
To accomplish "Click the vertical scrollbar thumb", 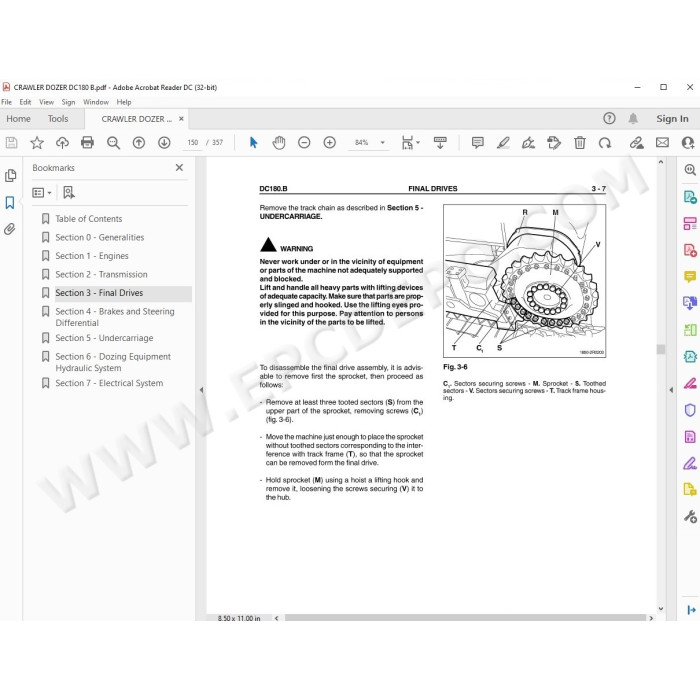I will 661,349.
